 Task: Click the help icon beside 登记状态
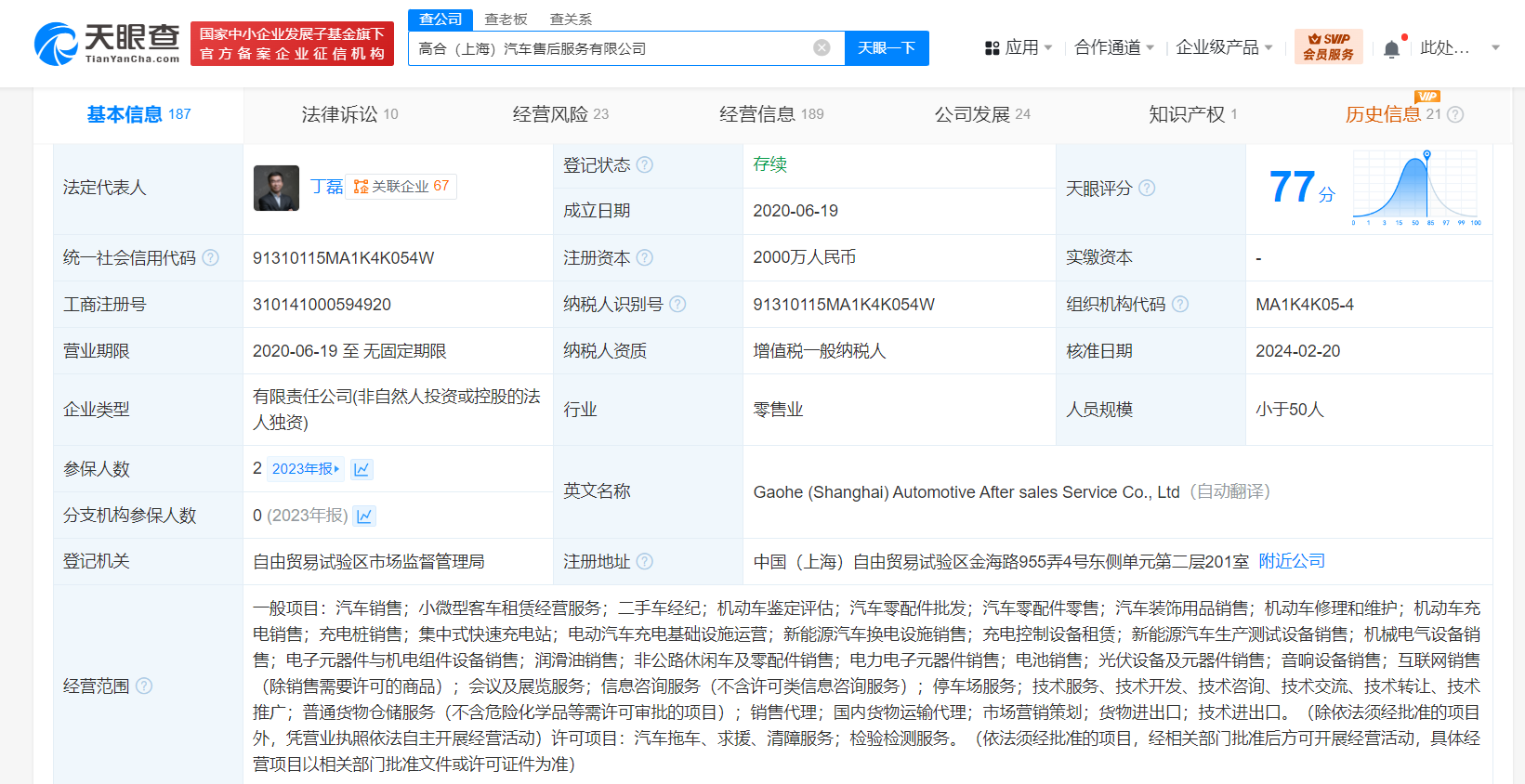point(645,165)
